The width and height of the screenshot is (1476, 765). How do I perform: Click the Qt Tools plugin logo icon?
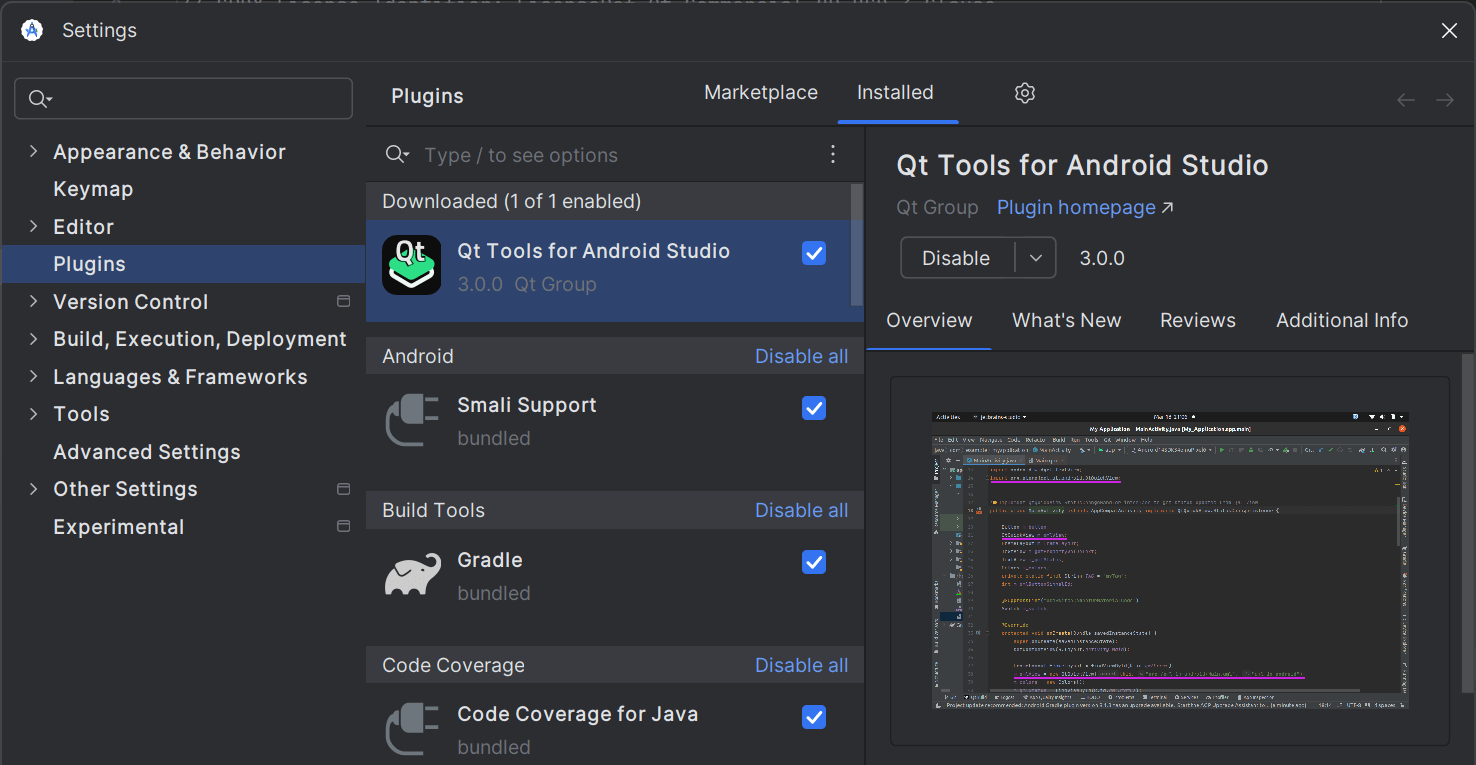tap(411, 265)
